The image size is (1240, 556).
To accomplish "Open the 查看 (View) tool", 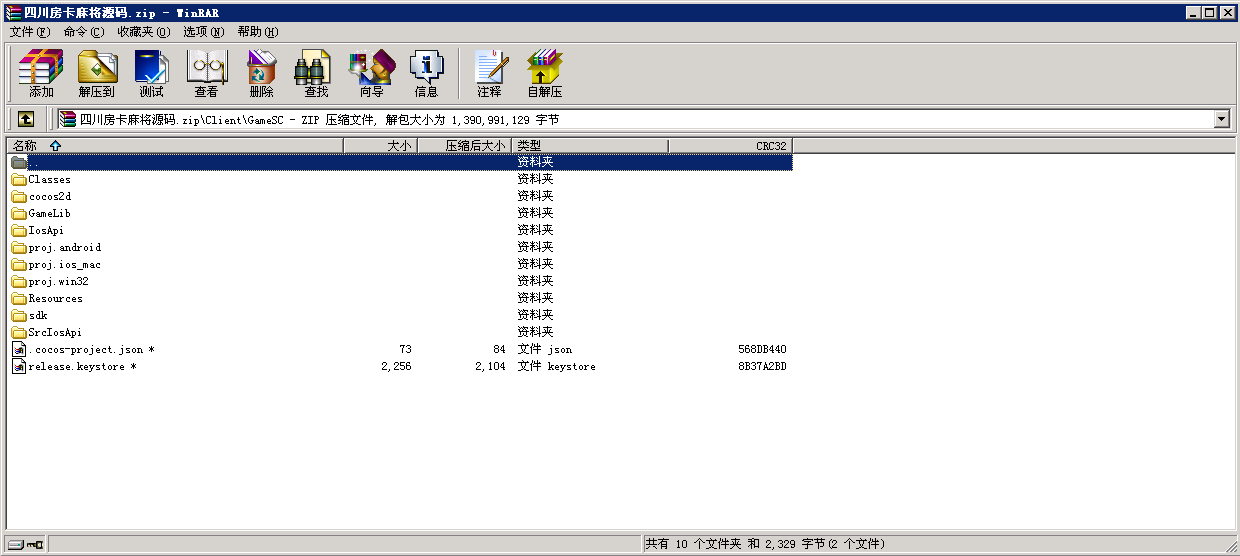I will [206, 73].
